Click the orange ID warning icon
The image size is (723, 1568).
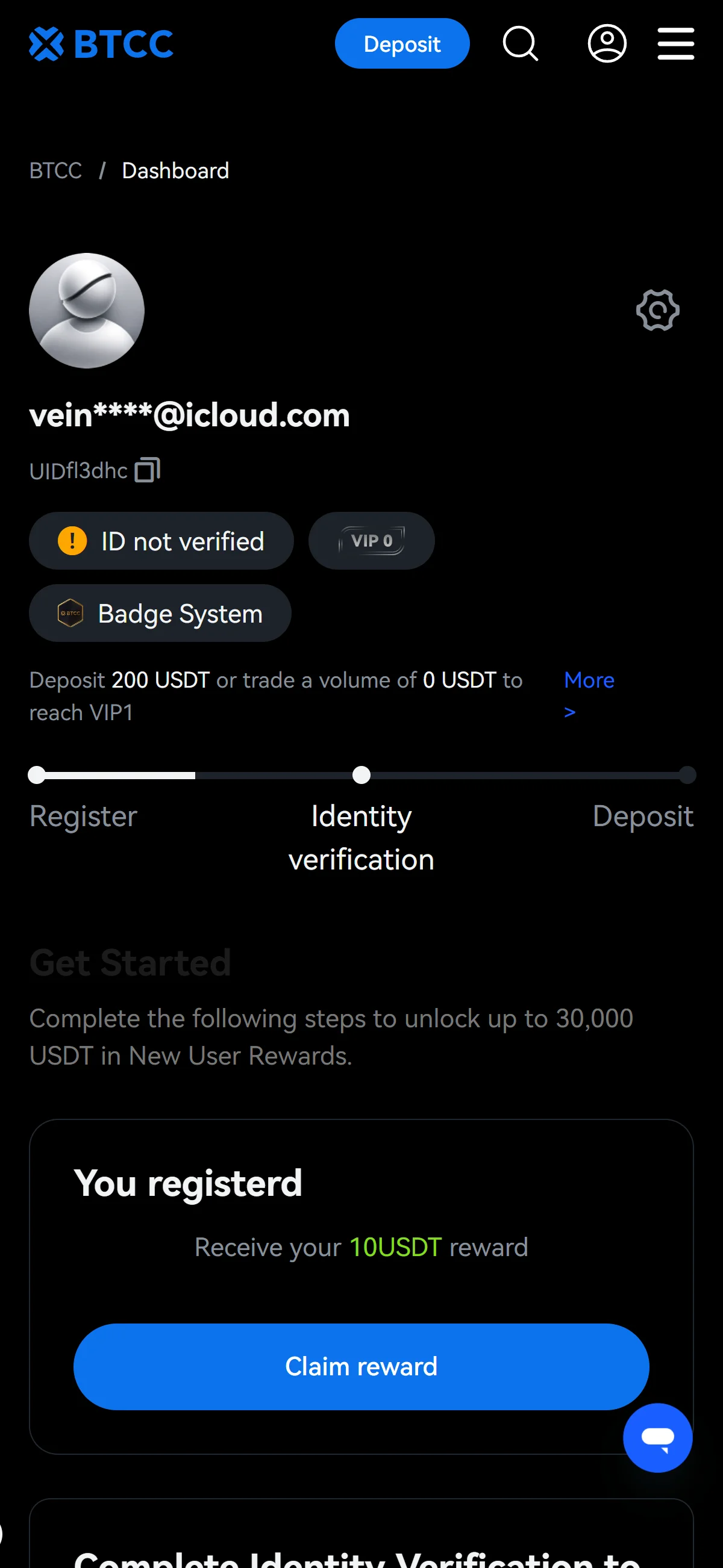tap(72, 541)
